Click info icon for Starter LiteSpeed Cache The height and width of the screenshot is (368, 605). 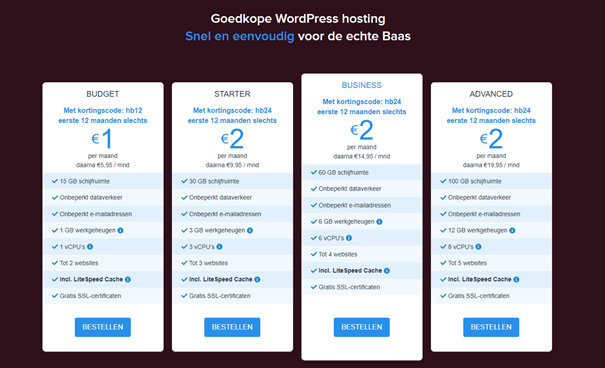click(257, 279)
